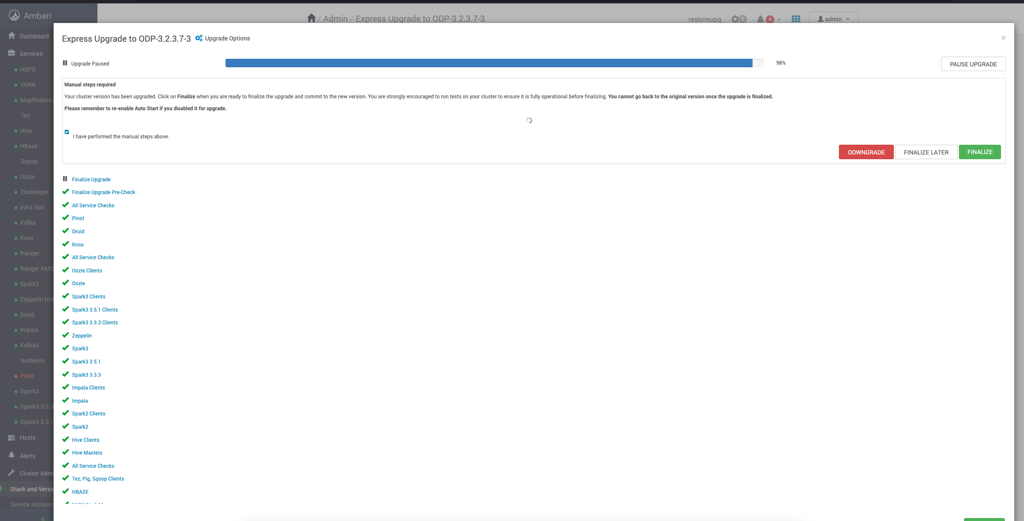The image size is (1024, 521).
Task: Click the alerts bell icon
Action: click(x=760, y=19)
